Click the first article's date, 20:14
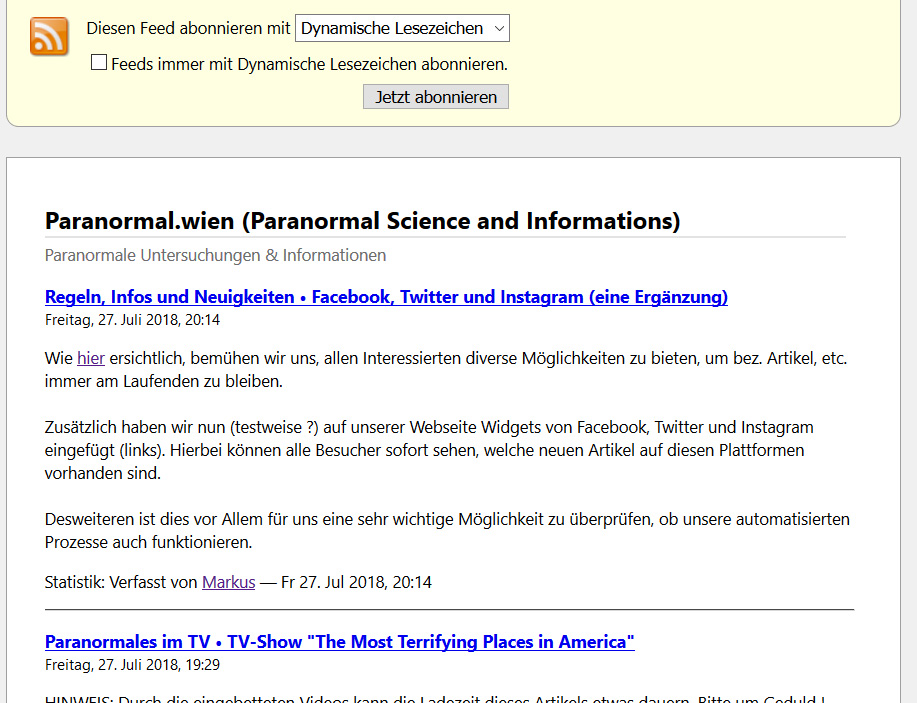This screenshot has height=703, width=917. [x=132, y=320]
